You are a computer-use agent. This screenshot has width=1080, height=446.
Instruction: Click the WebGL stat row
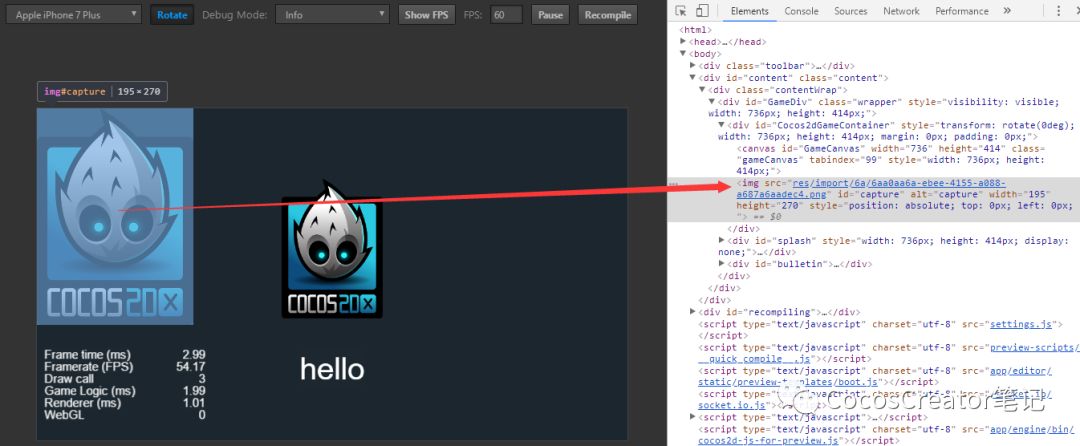[125, 415]
